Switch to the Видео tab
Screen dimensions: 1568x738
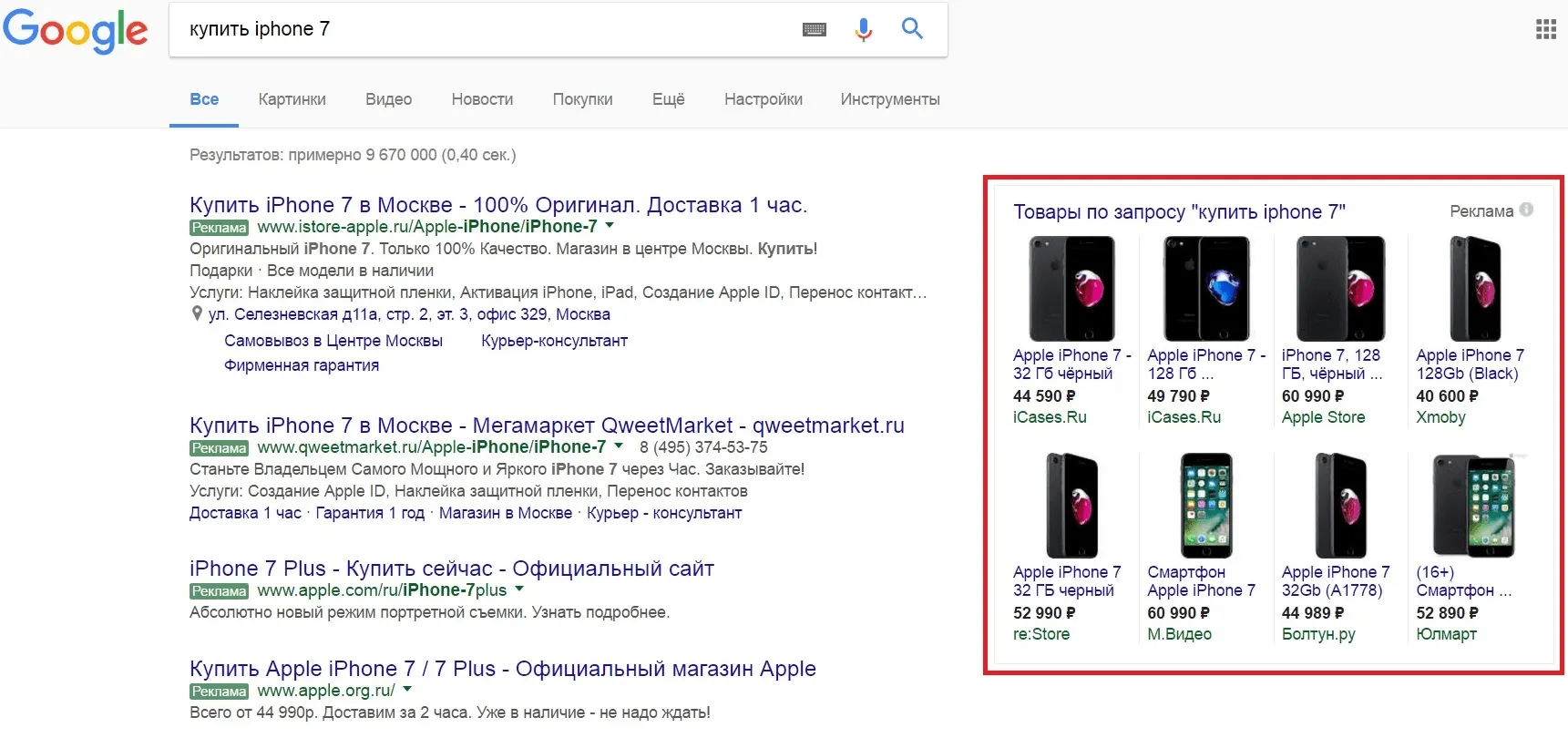(x=388, y=99)
